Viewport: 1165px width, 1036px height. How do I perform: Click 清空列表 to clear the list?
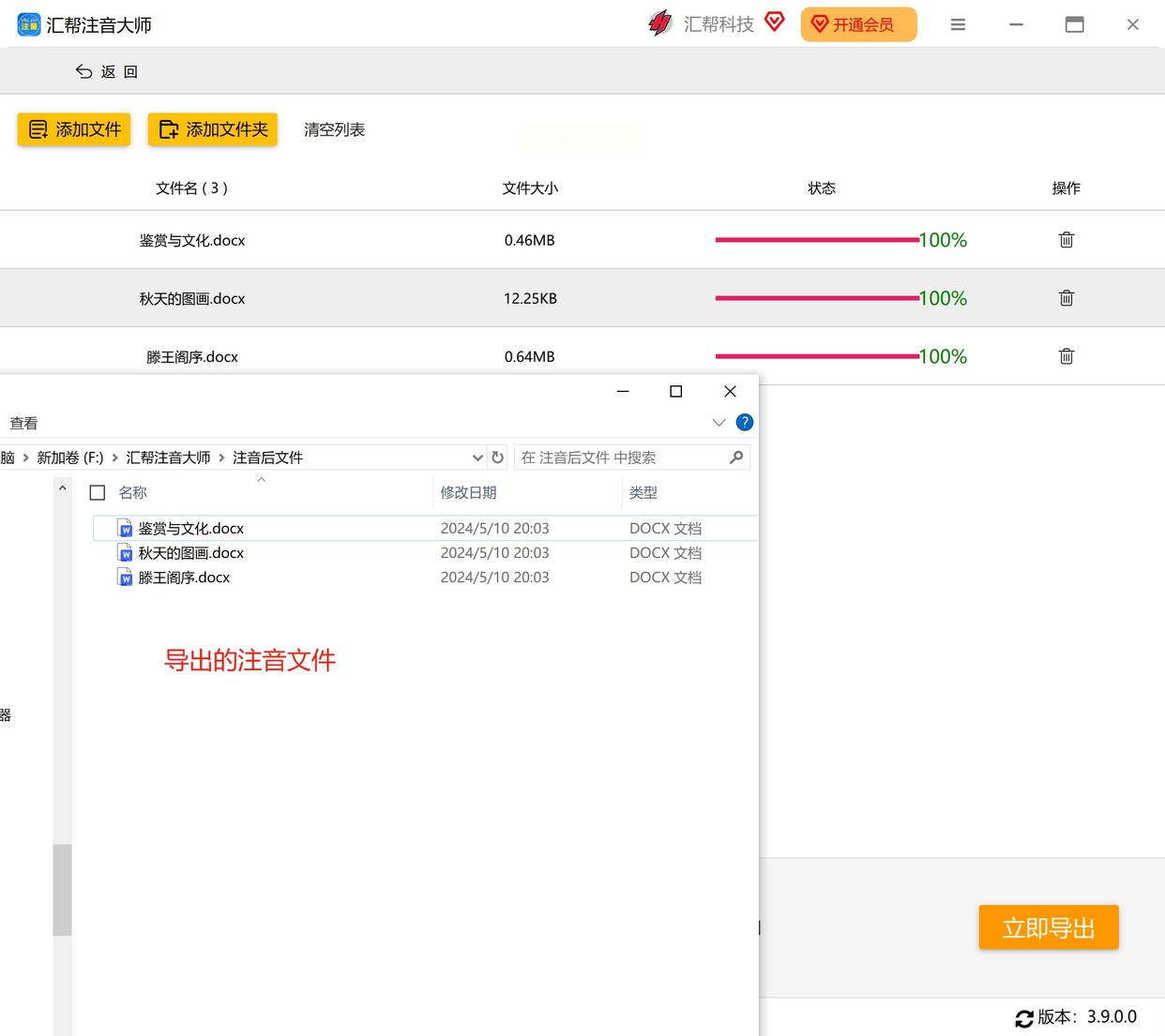[334, 130]
